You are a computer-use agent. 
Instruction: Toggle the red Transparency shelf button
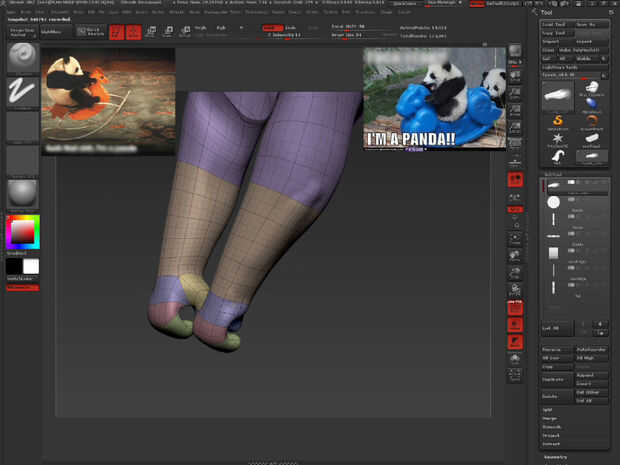pos(515,325)
